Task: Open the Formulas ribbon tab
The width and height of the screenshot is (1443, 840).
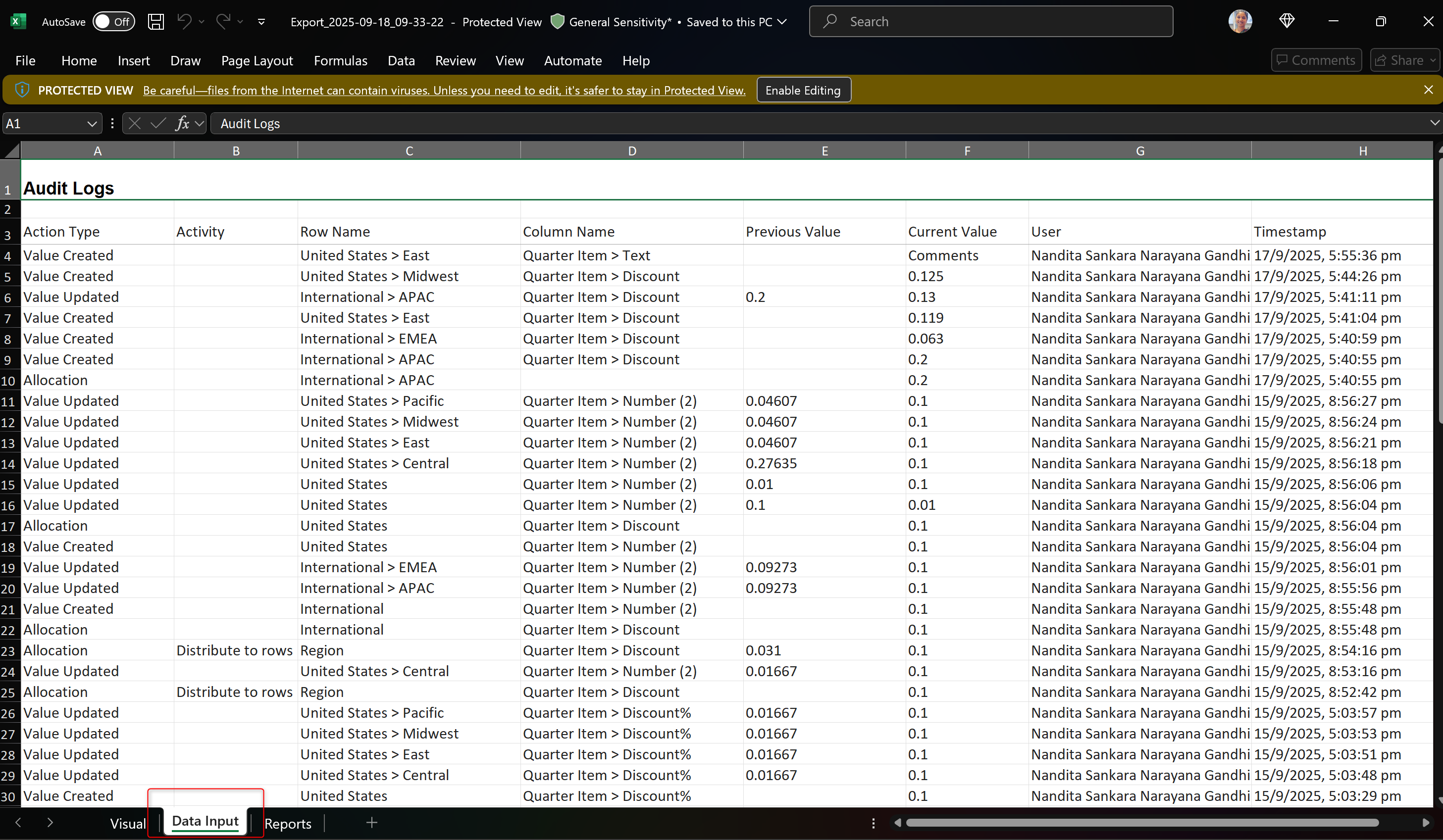Action: (340, 61)
